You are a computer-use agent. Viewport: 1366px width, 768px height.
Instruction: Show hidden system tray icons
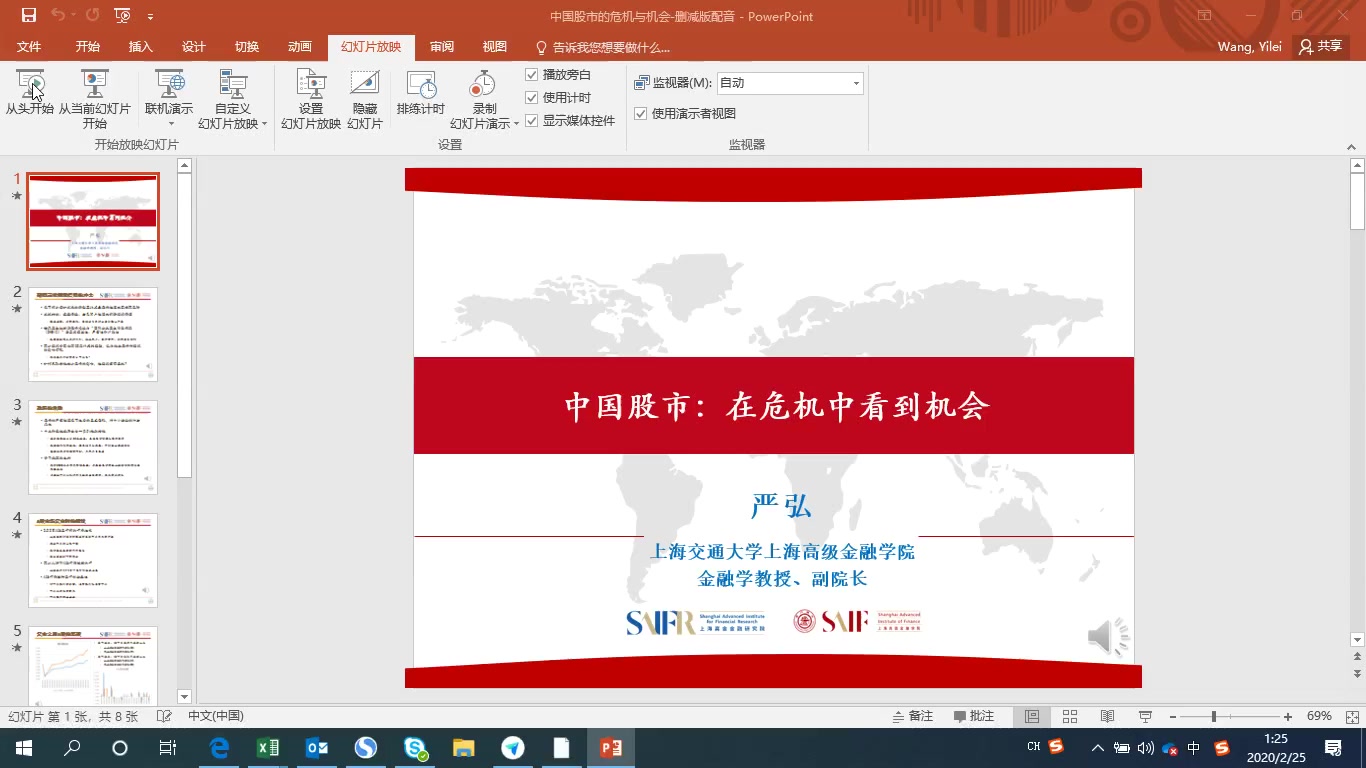(x=1097, y=748)
